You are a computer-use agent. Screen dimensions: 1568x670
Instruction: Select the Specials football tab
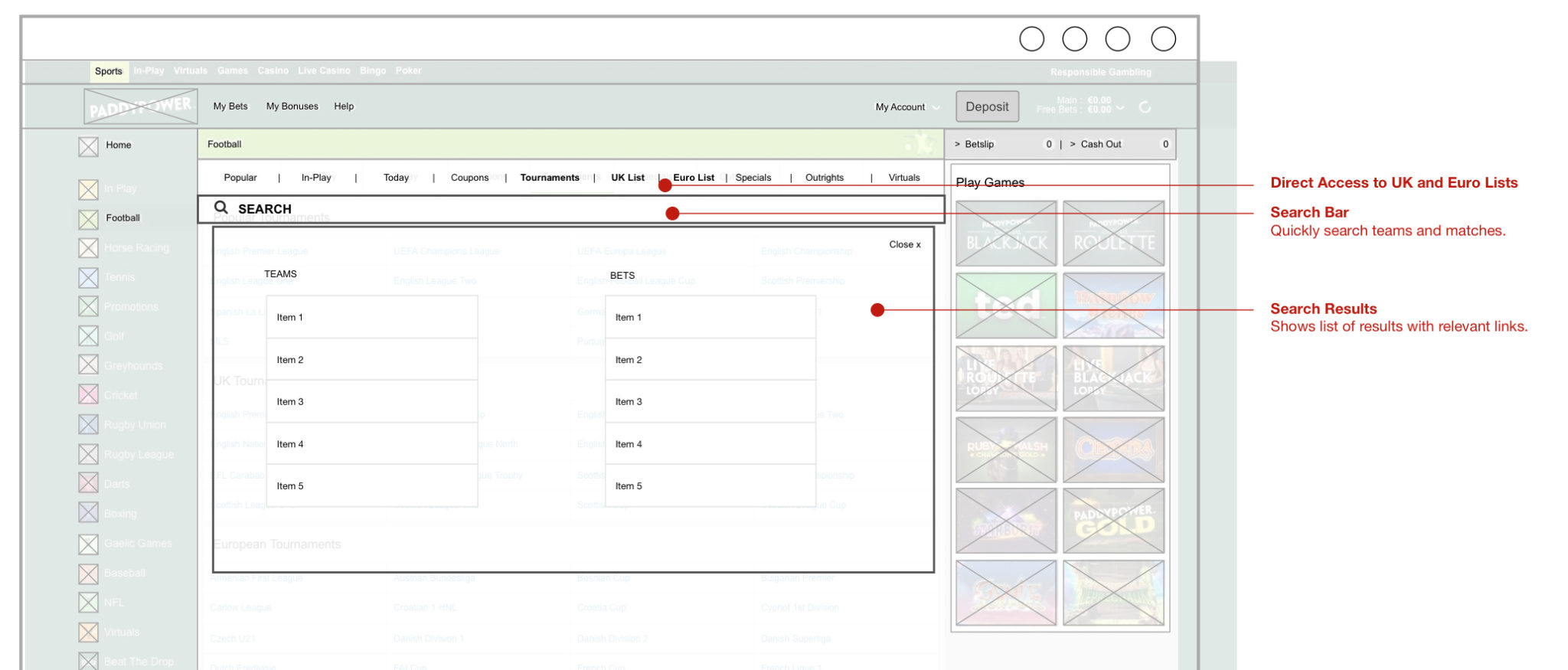tap(753, 178)
